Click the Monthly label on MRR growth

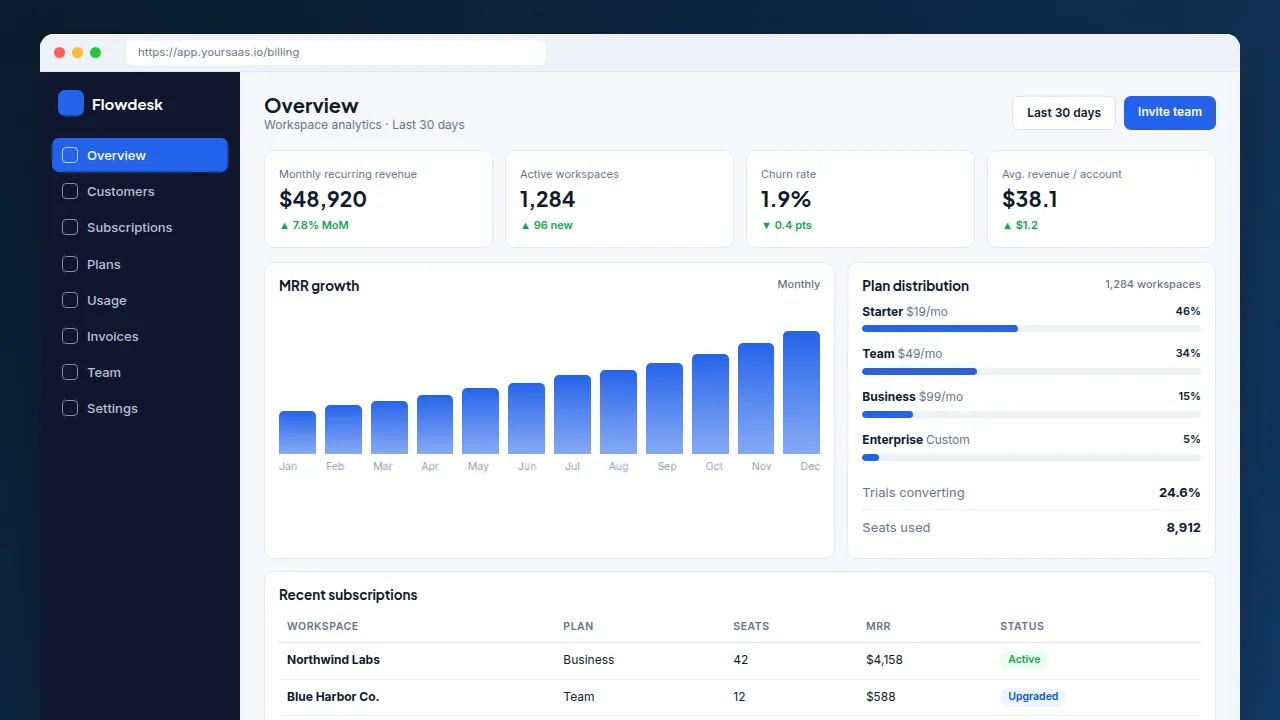pyautogui.click(x=799, y=285)
